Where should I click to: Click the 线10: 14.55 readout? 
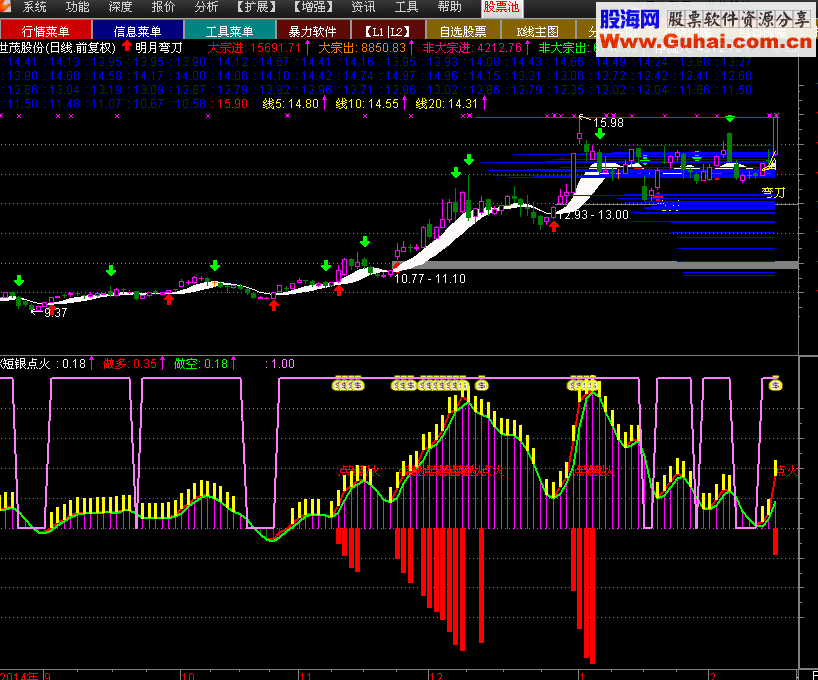[367, 104]
